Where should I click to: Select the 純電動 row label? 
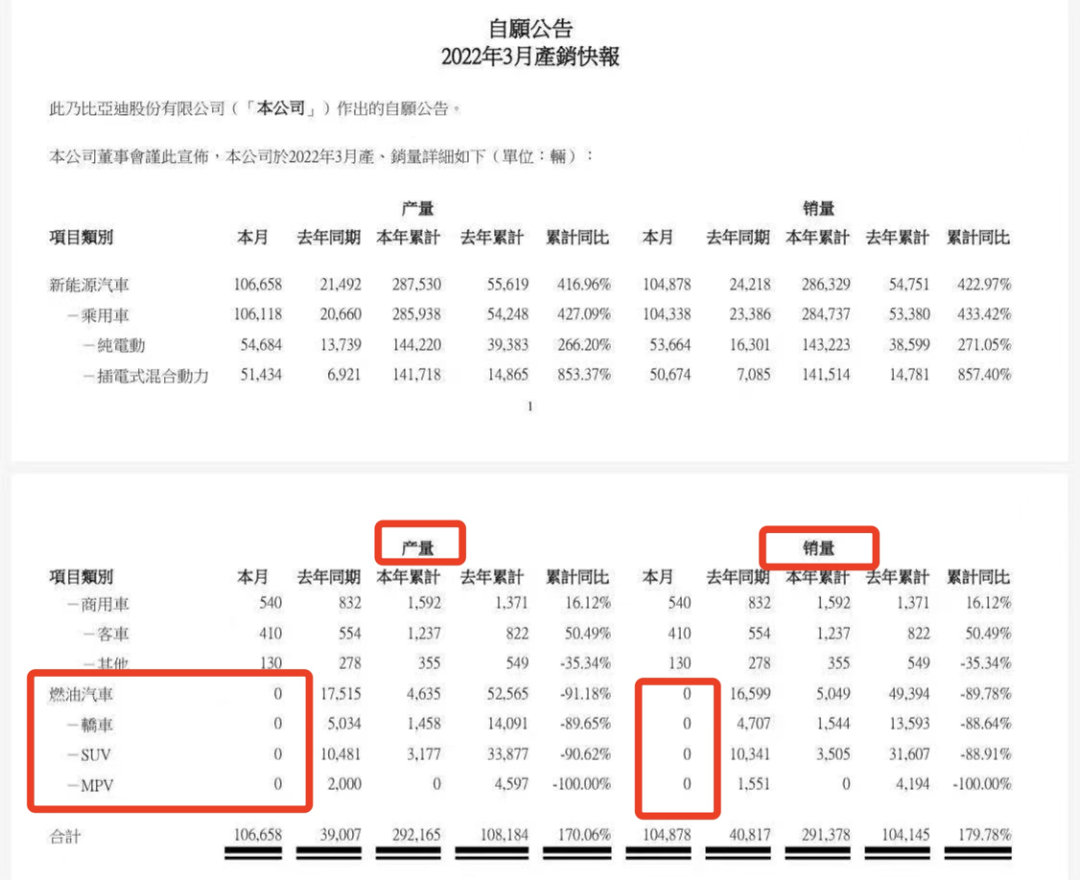click(x=121, y=345)
